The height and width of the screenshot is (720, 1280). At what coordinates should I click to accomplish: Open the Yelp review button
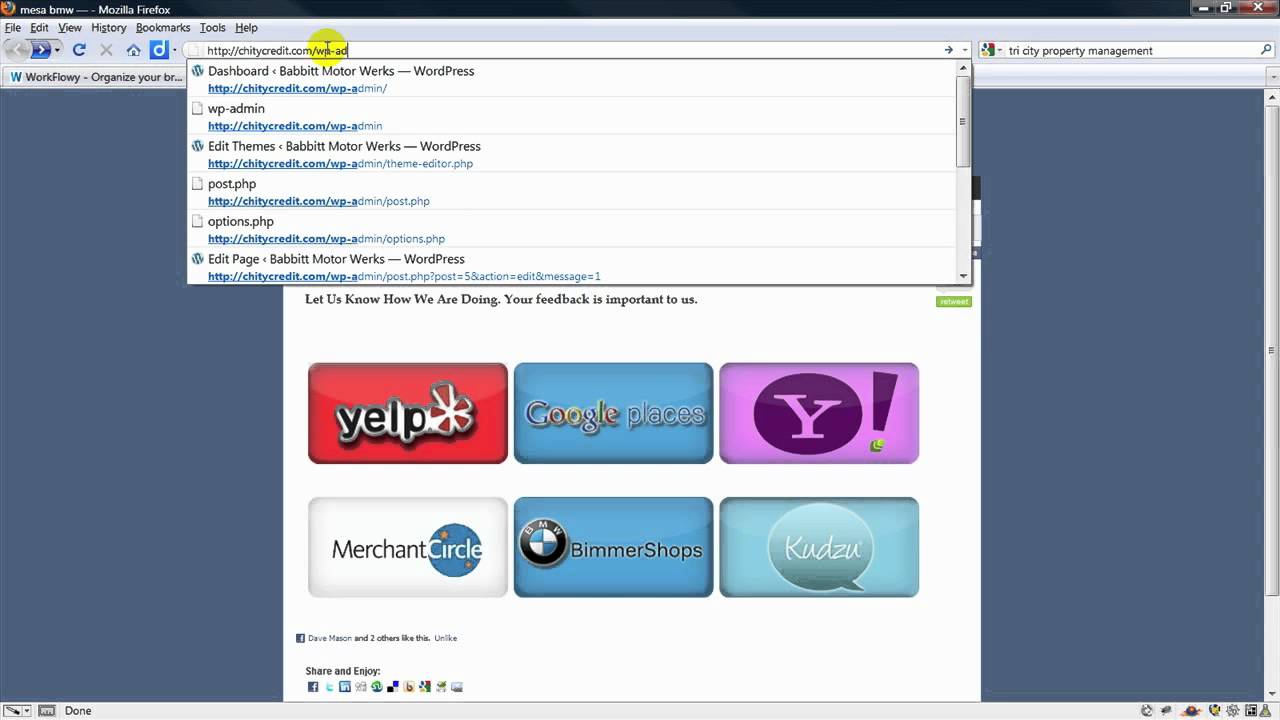(408, 413)
